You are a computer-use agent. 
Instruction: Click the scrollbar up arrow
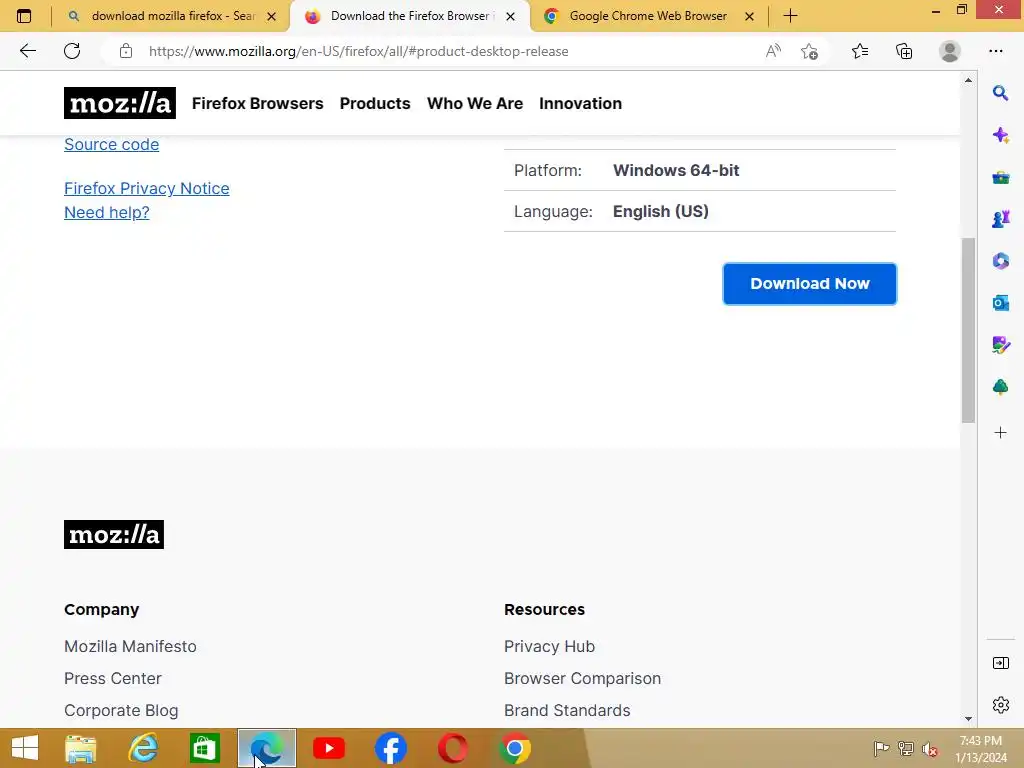[968, 80]
